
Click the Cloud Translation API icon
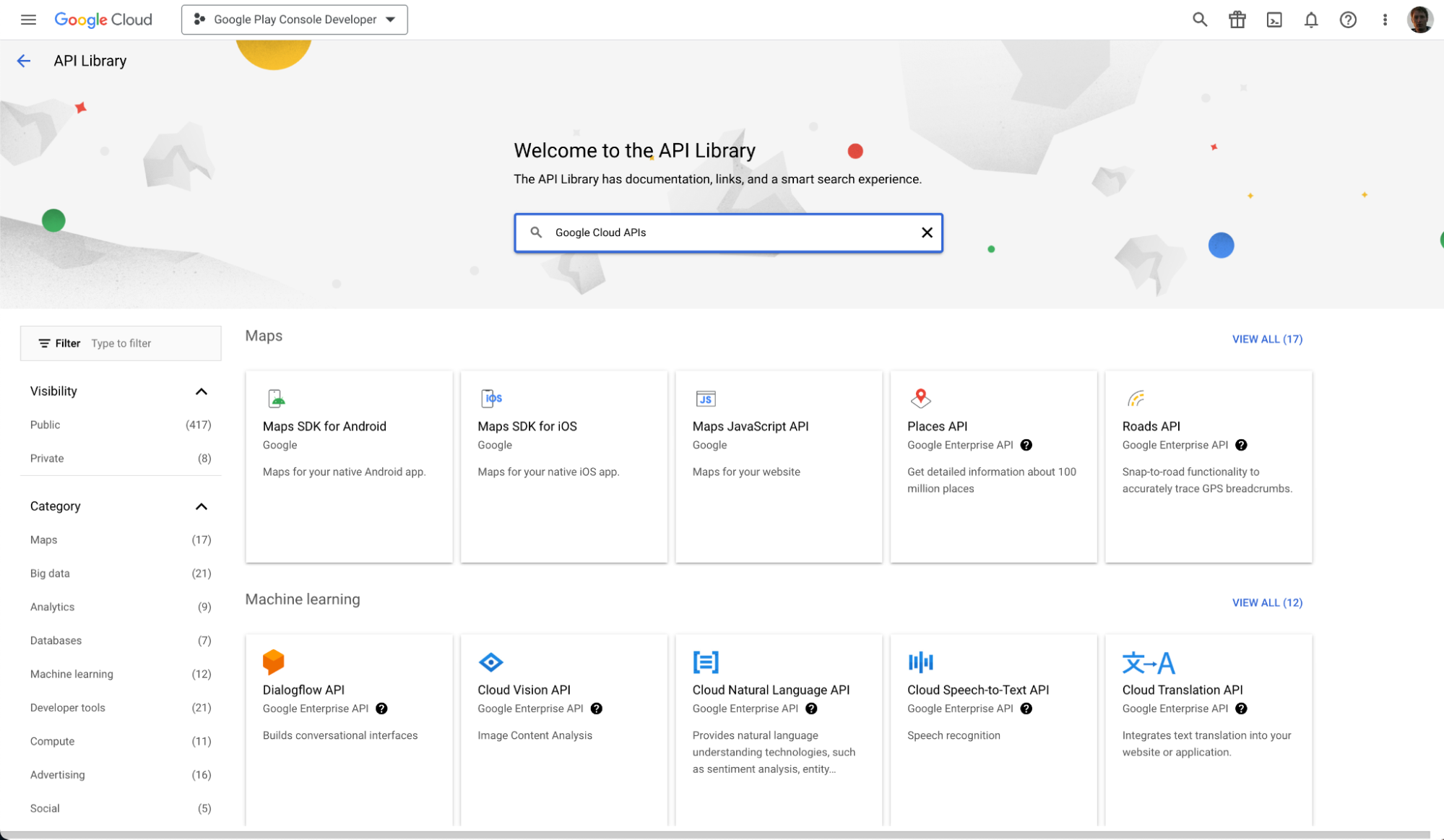point(1148,662)
